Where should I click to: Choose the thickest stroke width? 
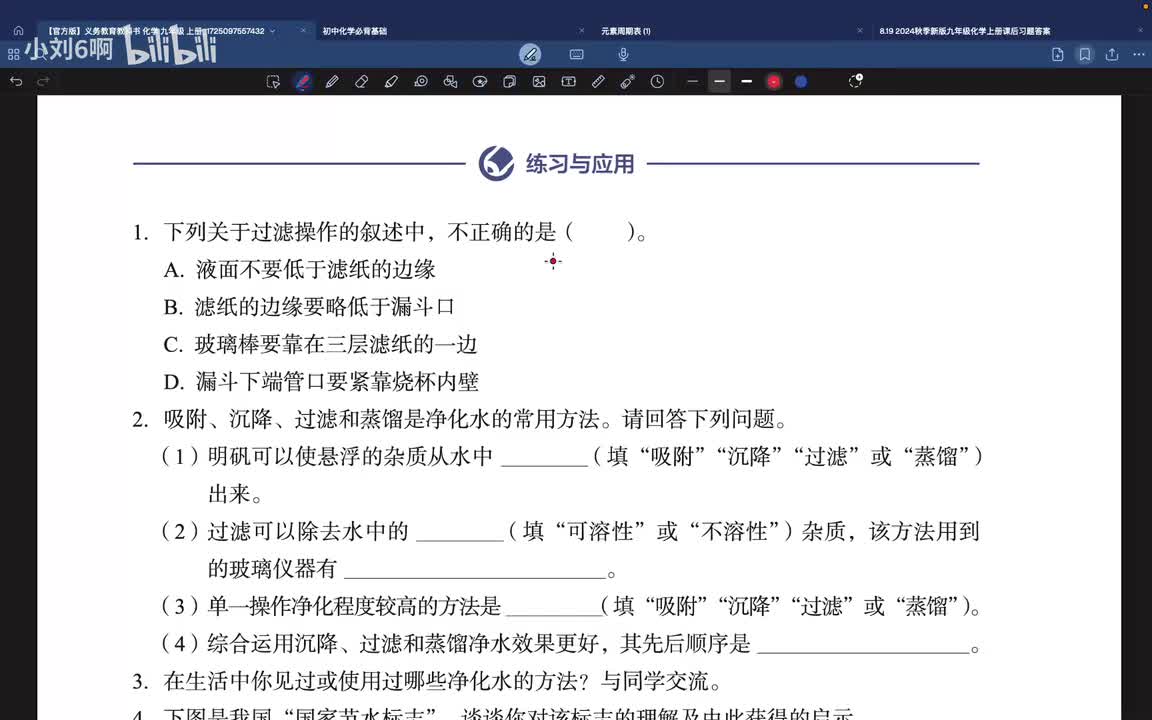click(x=746, y=82)
